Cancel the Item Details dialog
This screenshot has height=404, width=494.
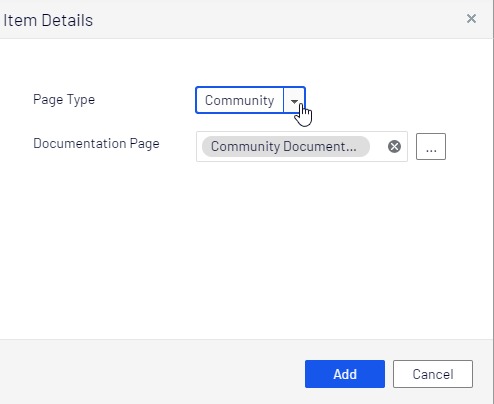433,374
